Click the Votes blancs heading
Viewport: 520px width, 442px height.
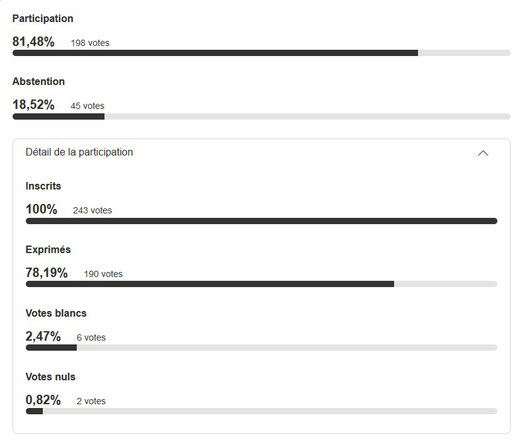(56, 313)
